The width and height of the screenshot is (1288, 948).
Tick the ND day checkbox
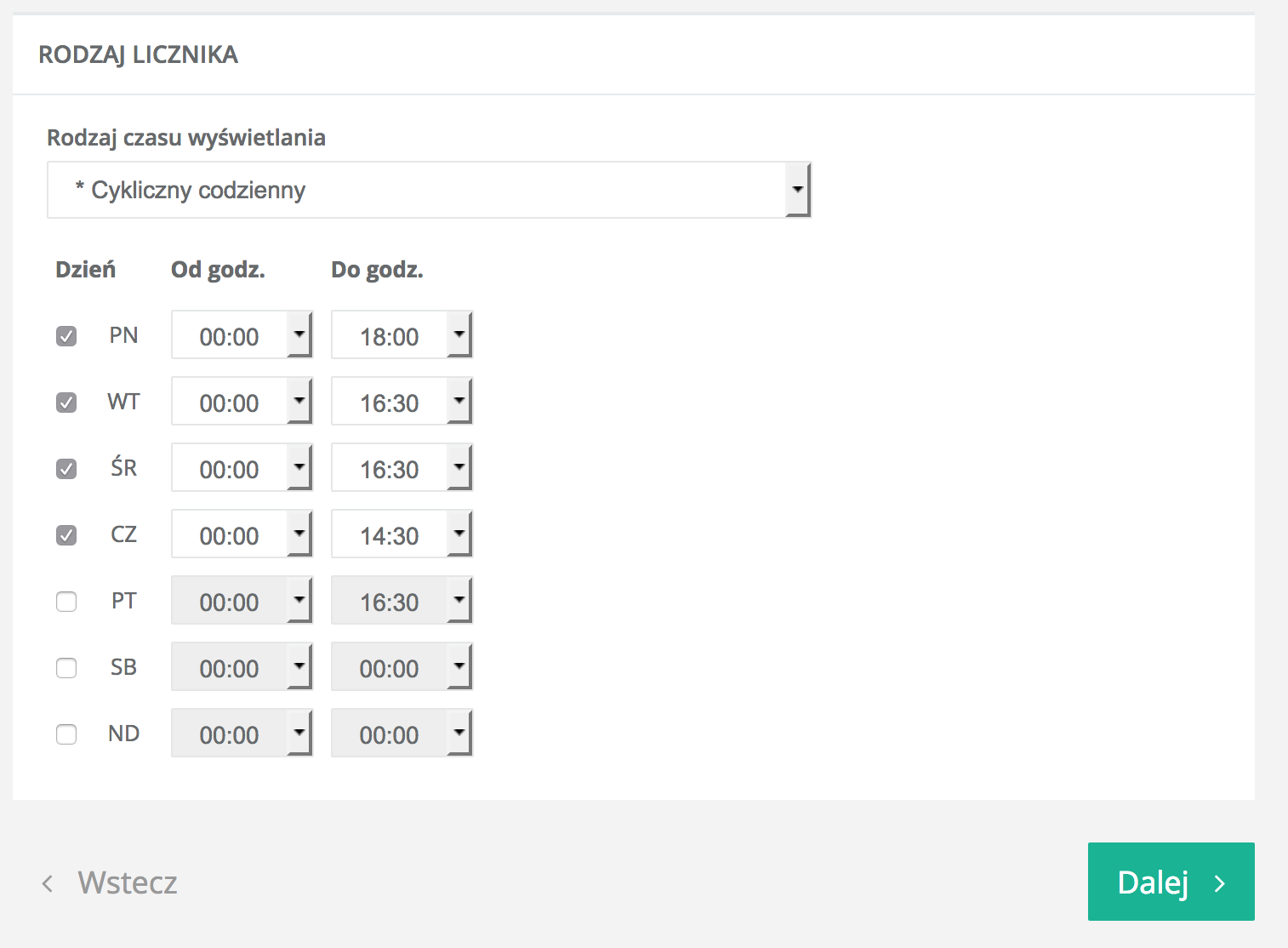pyautogui.click(x=66, y=734)
